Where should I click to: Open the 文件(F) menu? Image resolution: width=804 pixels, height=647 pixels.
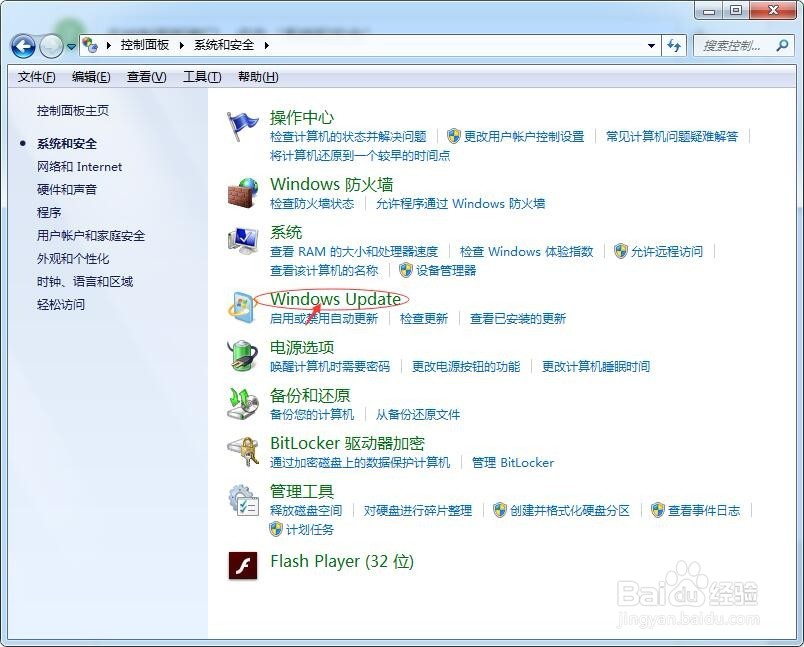point(36,77)
